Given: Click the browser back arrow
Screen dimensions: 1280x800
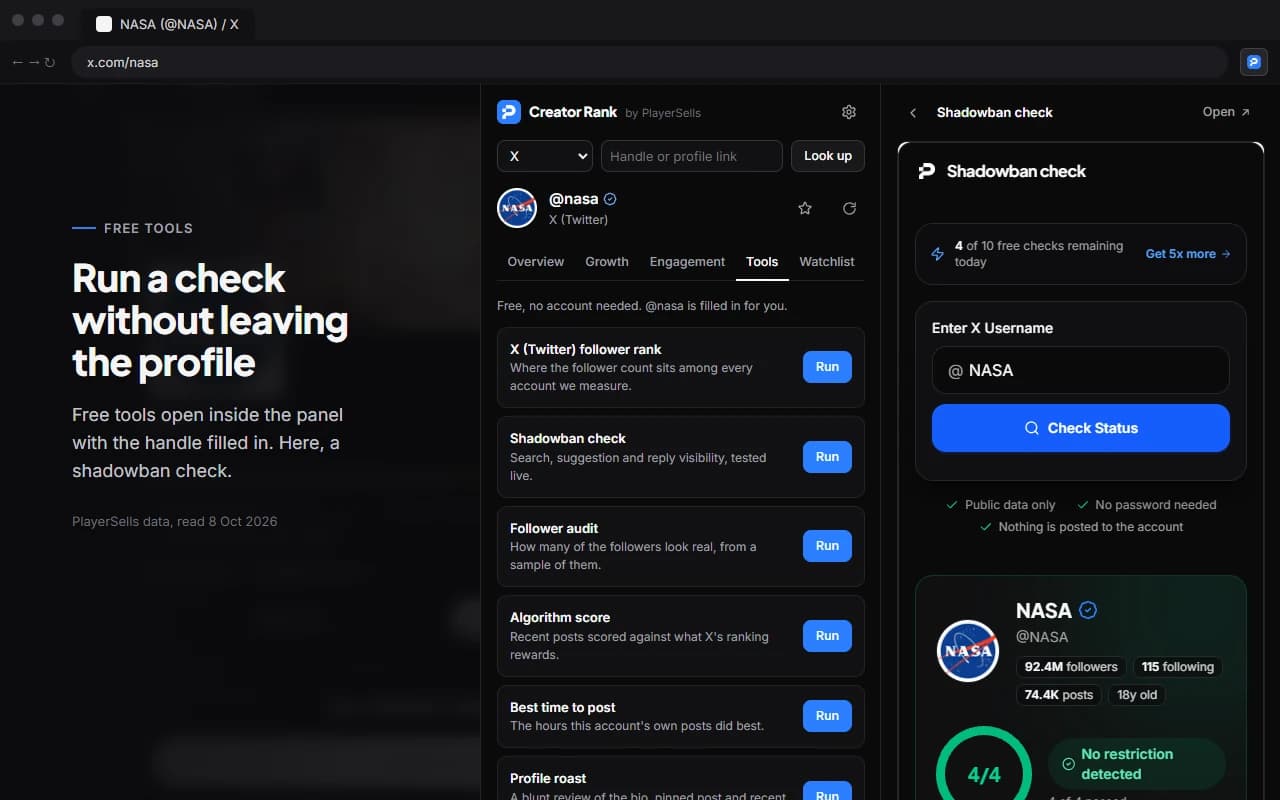Looking at the screenshot, I should (x=17, y=62).
